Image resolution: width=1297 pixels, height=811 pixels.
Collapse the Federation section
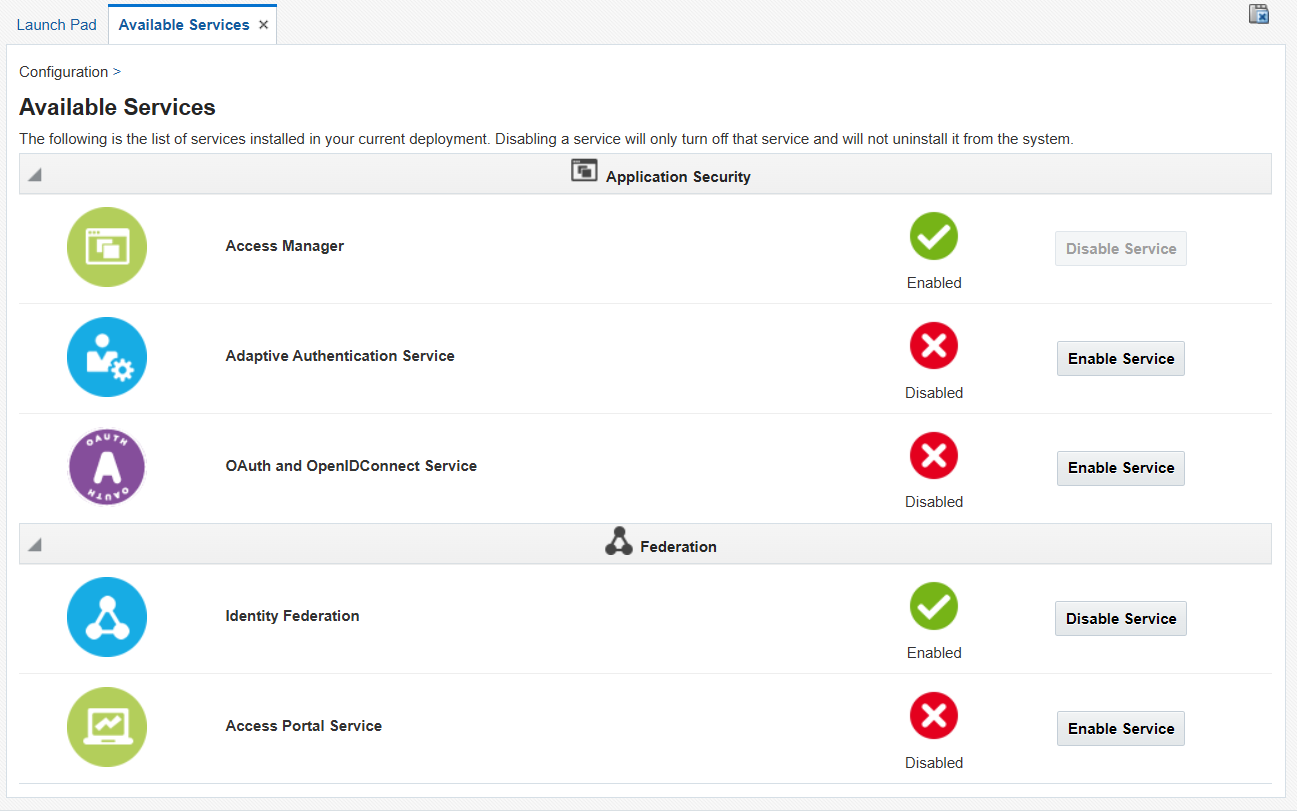[35, 545]
